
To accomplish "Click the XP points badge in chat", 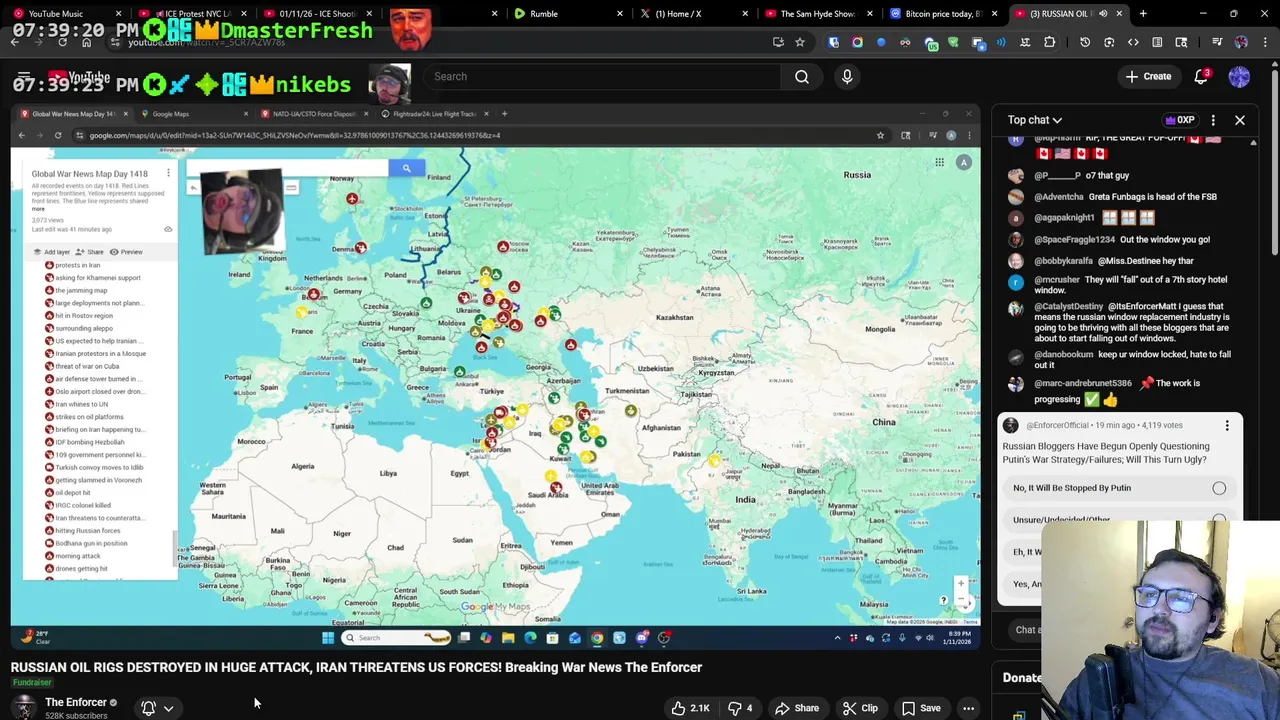I will 1180,120.
